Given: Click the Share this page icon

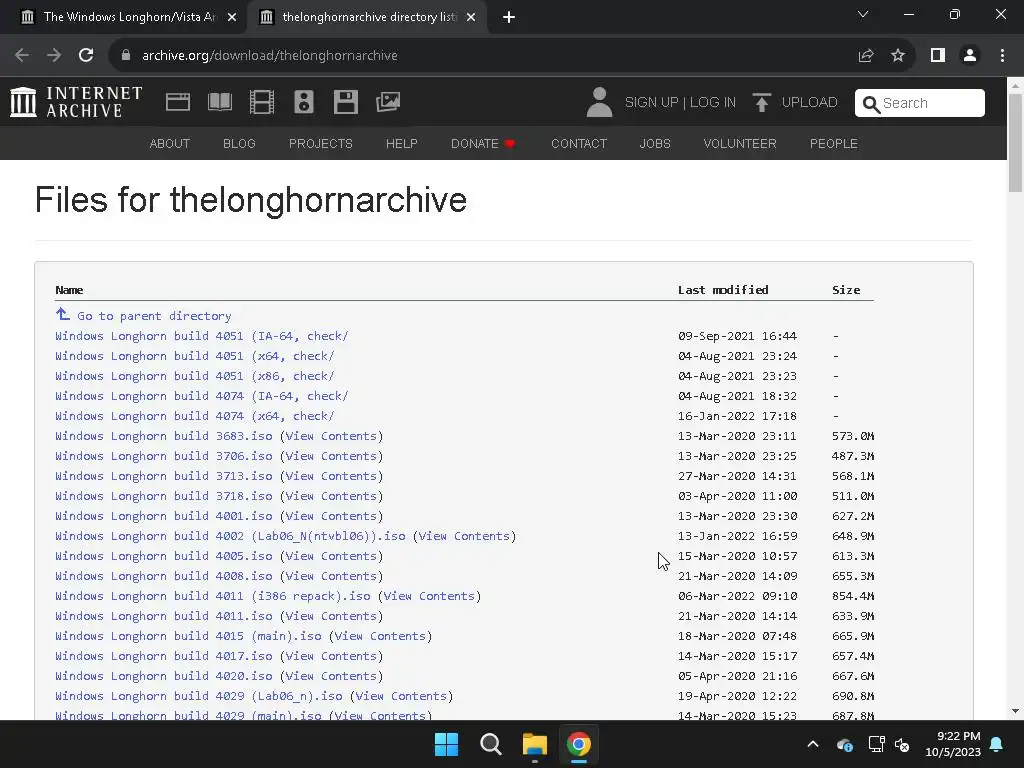Looking at the screenshot, I should 866,56.
